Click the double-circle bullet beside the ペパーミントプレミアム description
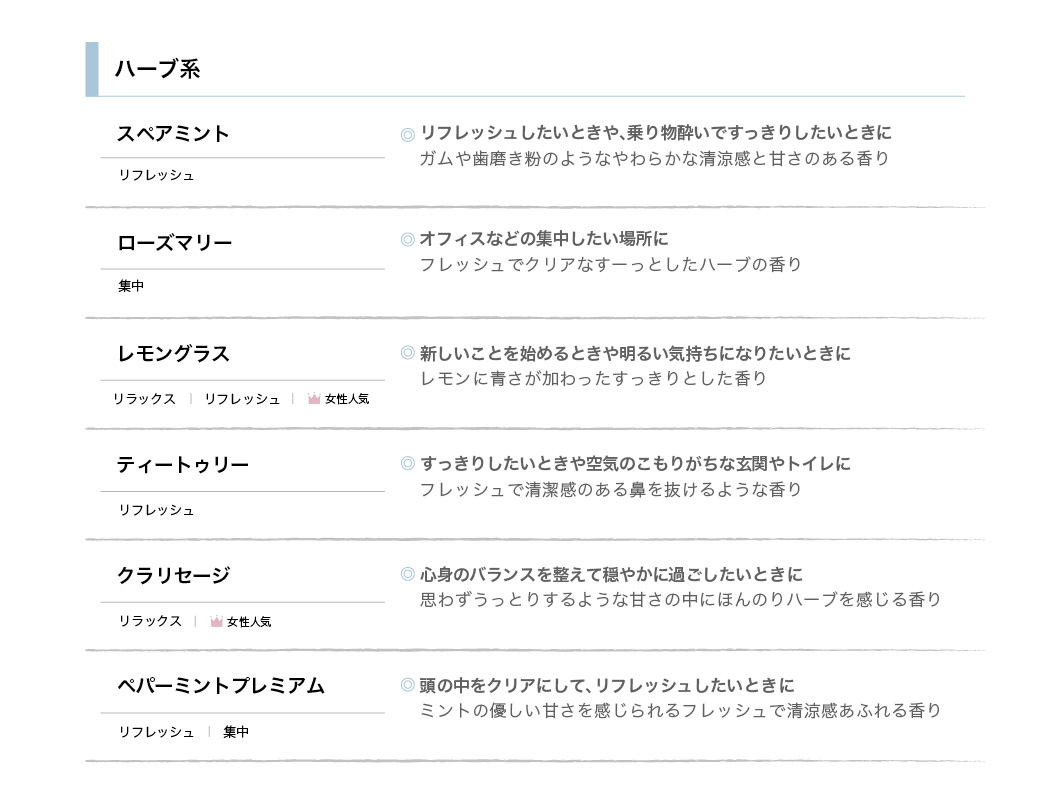Screen dimensions: 1045x794 [407, 685]
